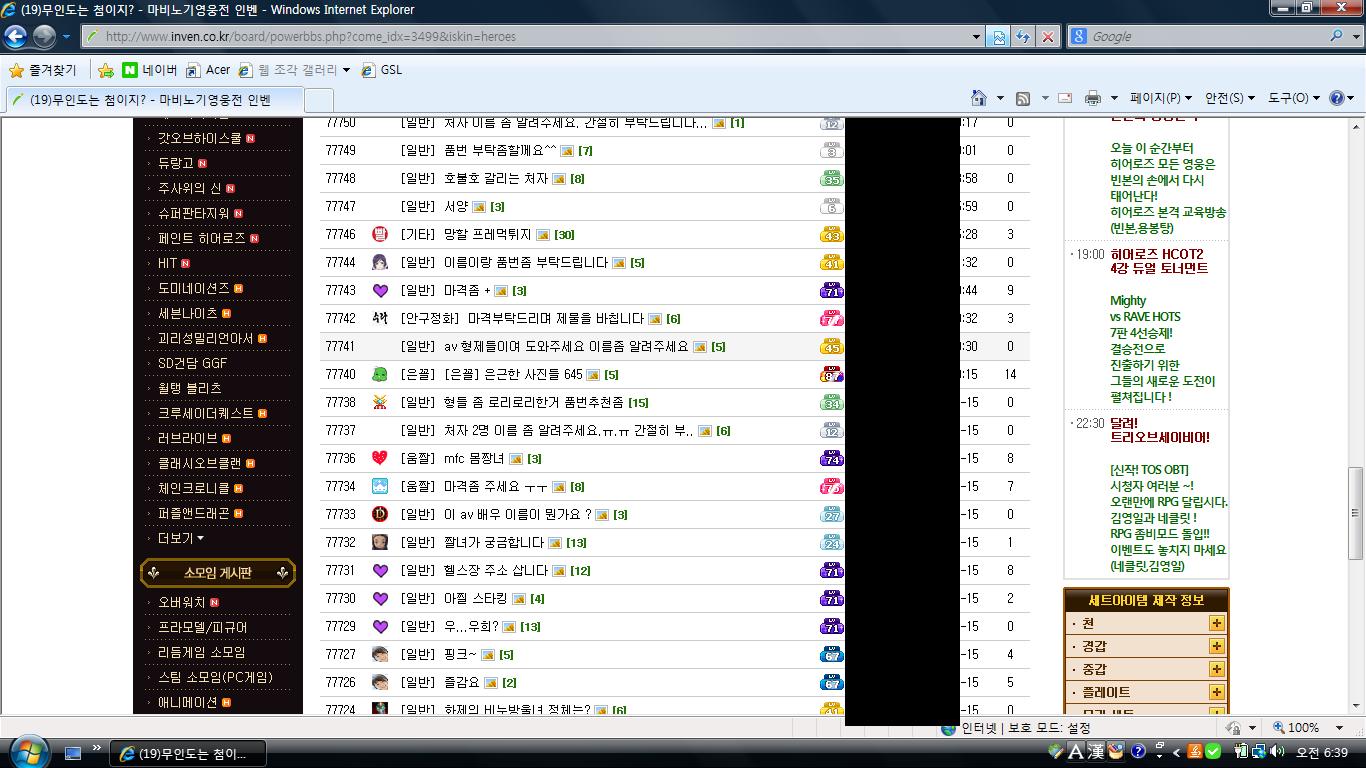Open the 오버워치 sidebar link
Viewport: 1366px width, 768px height.
click(x=181, y=602)
